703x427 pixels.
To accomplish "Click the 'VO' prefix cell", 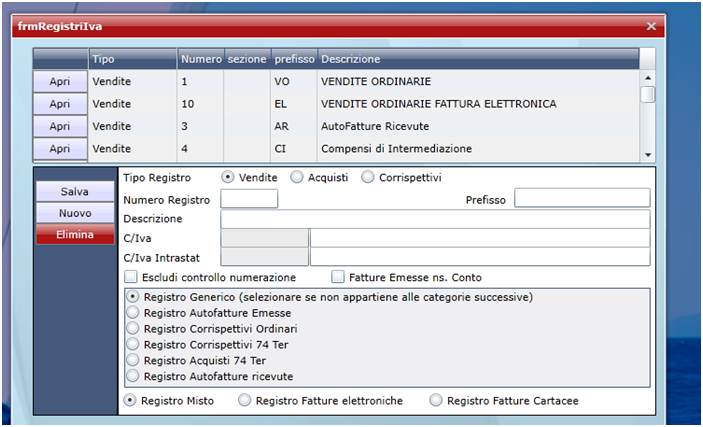I will (294, 81).
